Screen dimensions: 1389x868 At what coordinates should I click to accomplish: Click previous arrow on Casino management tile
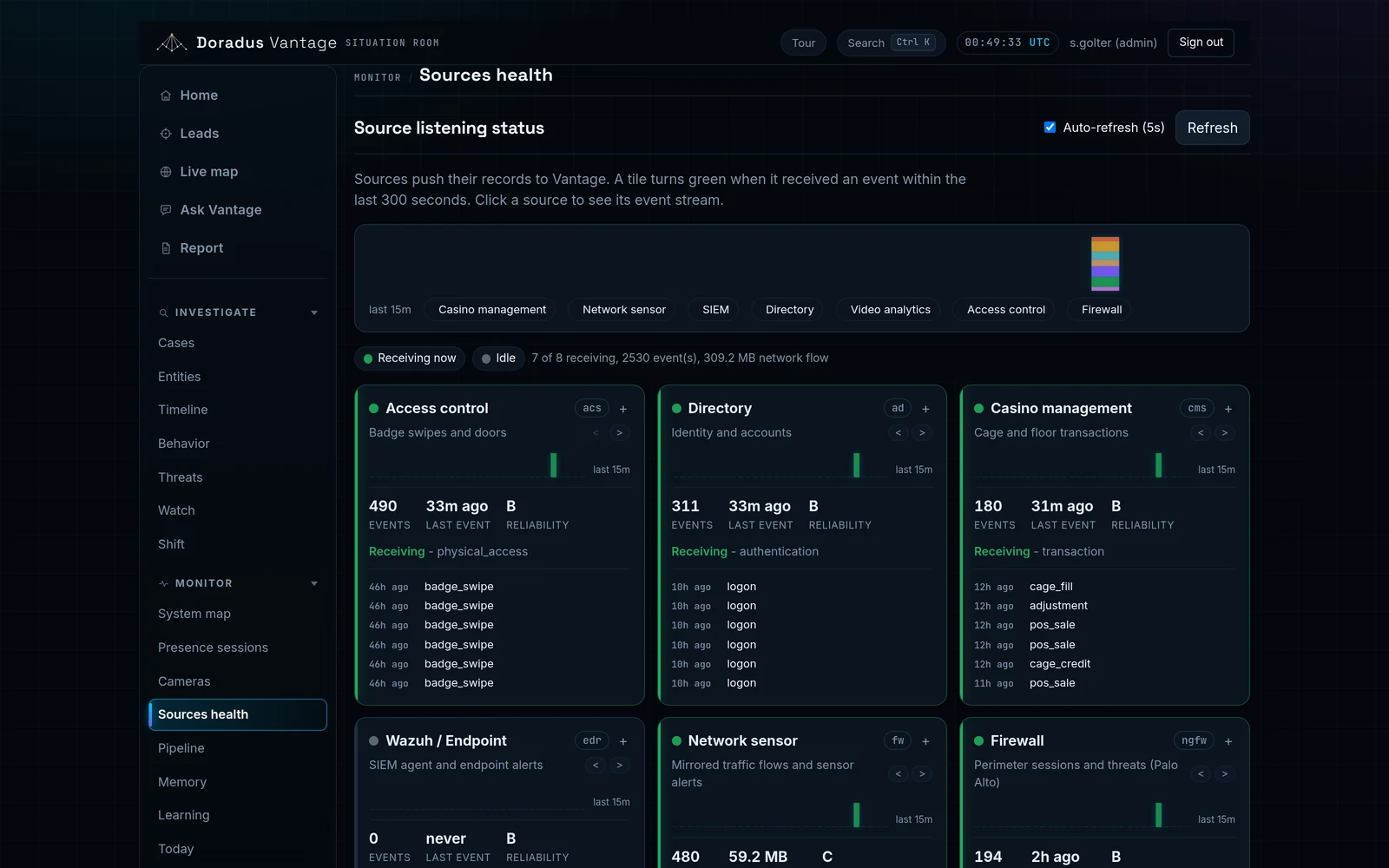point(1201,432)
